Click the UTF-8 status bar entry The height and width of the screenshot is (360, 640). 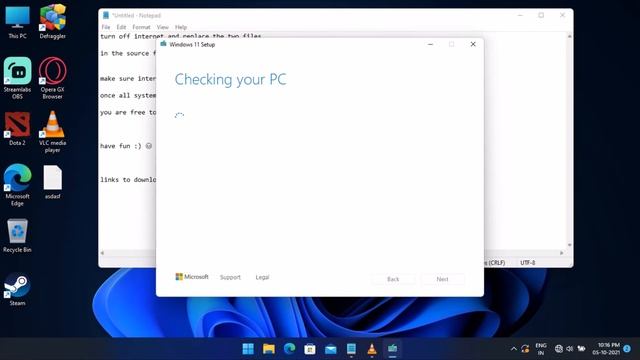click(x=527, y=262)
